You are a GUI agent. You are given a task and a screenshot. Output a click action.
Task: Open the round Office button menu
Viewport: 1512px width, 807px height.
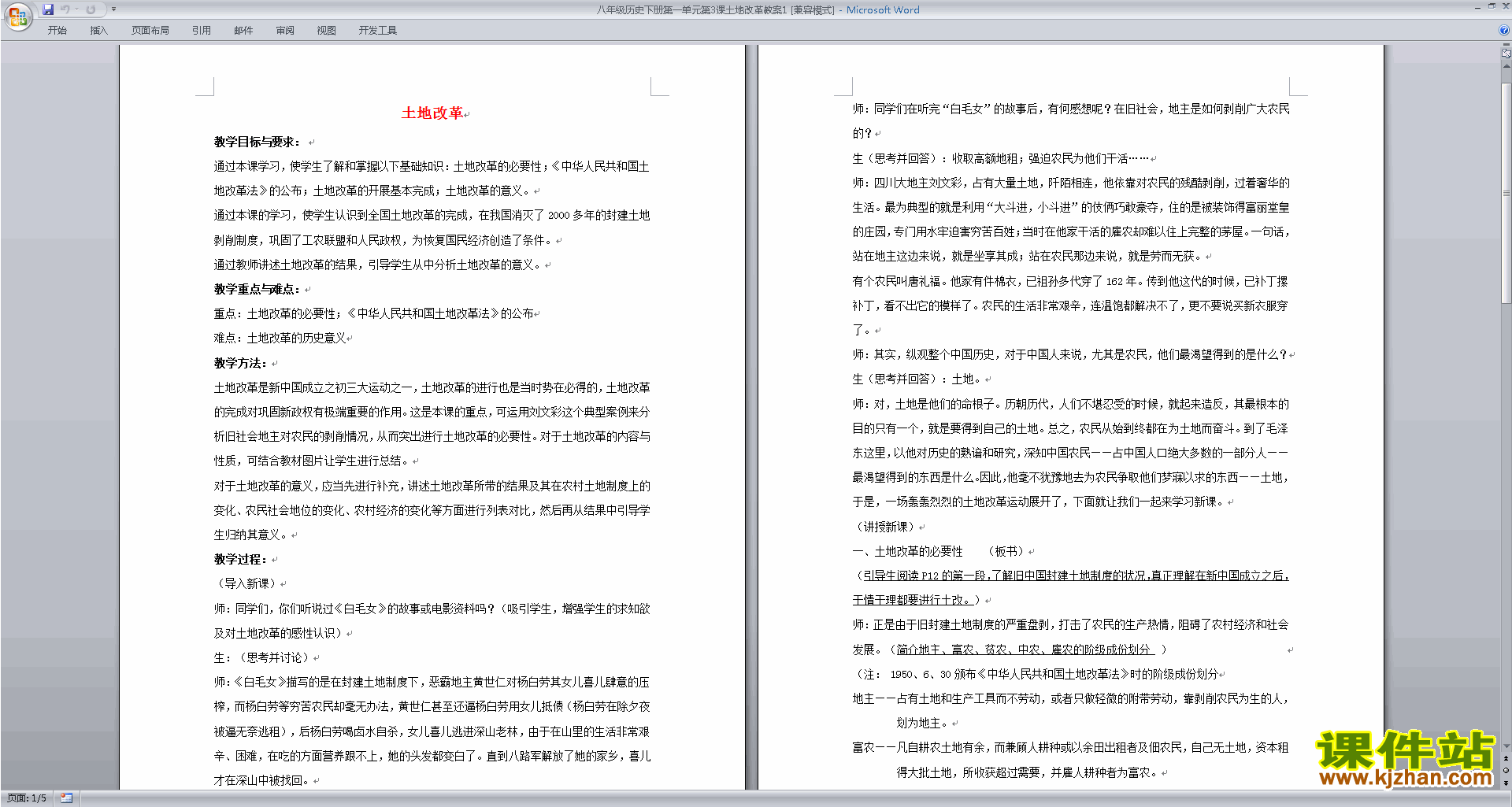(x=17, y=17)
